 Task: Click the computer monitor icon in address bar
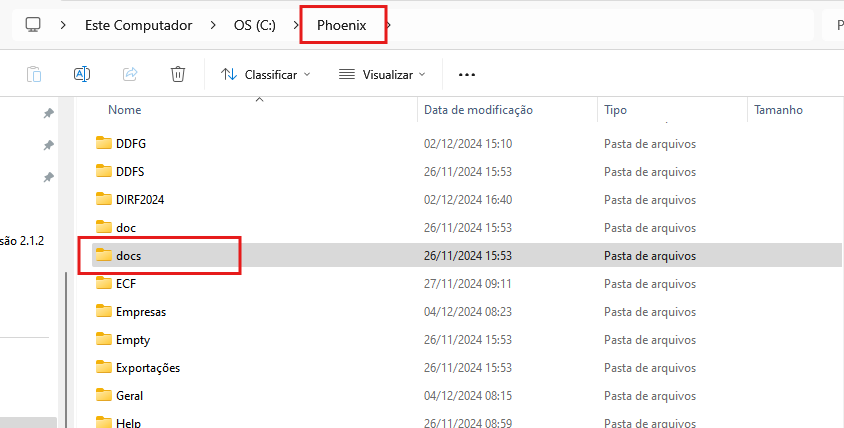click(x=33, y=25)
